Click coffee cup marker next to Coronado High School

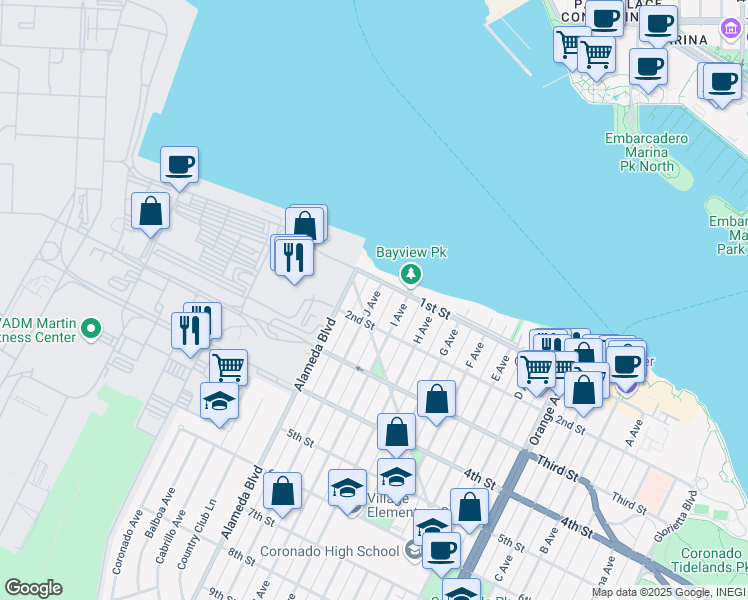coord(442,553)
